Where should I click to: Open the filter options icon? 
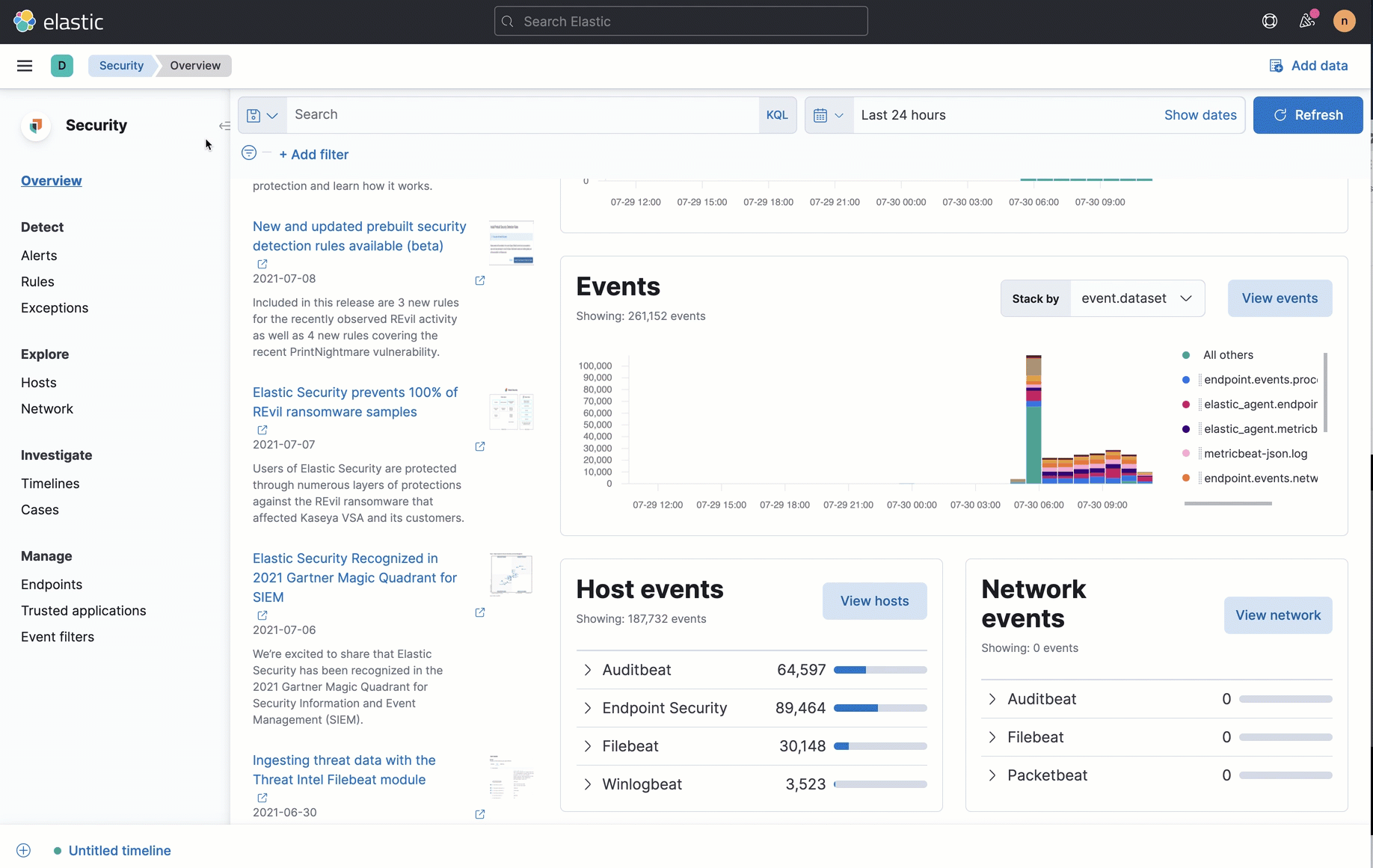(x=249, y=153)
